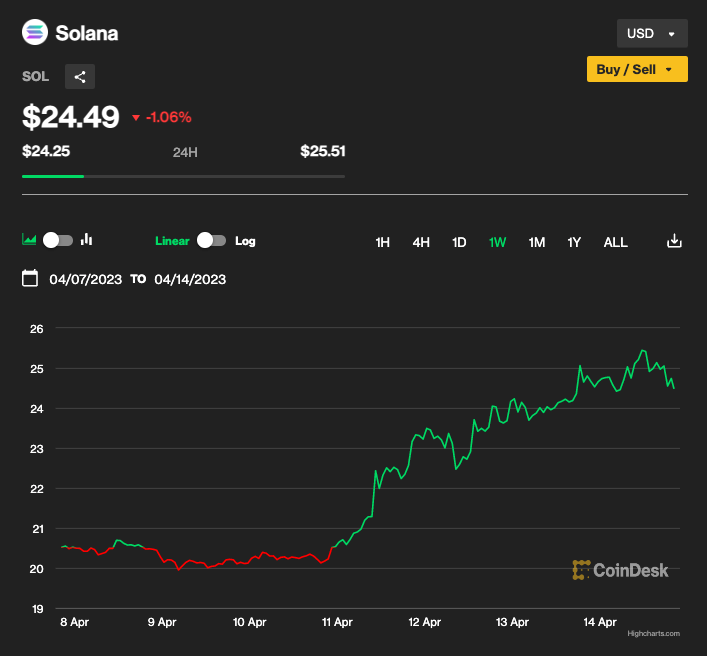The height and width of the screenshot is (656, 707).
Task: Choose the 1Y time range
Action: pos(574,243)
